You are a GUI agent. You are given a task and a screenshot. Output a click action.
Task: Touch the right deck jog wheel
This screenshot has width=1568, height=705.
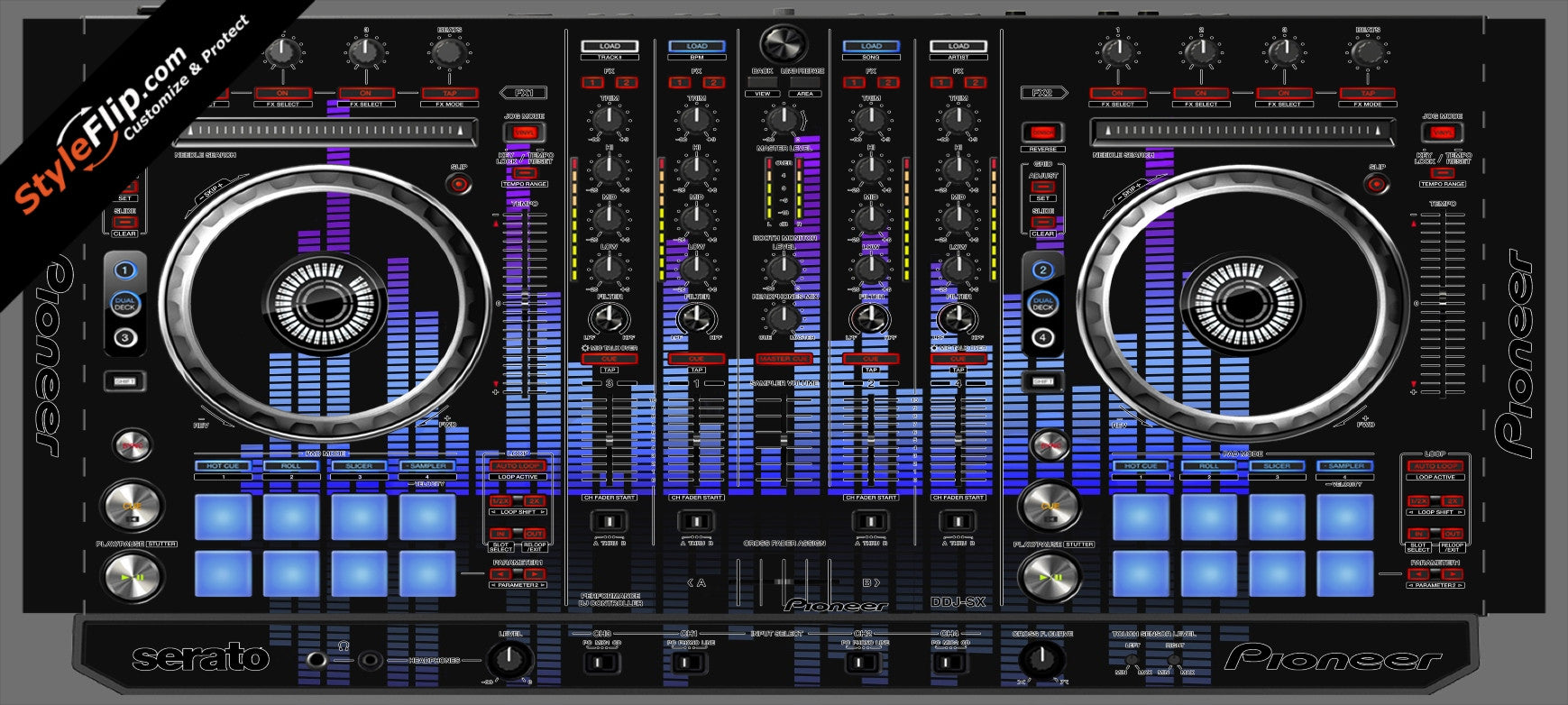pos(1242,303)
